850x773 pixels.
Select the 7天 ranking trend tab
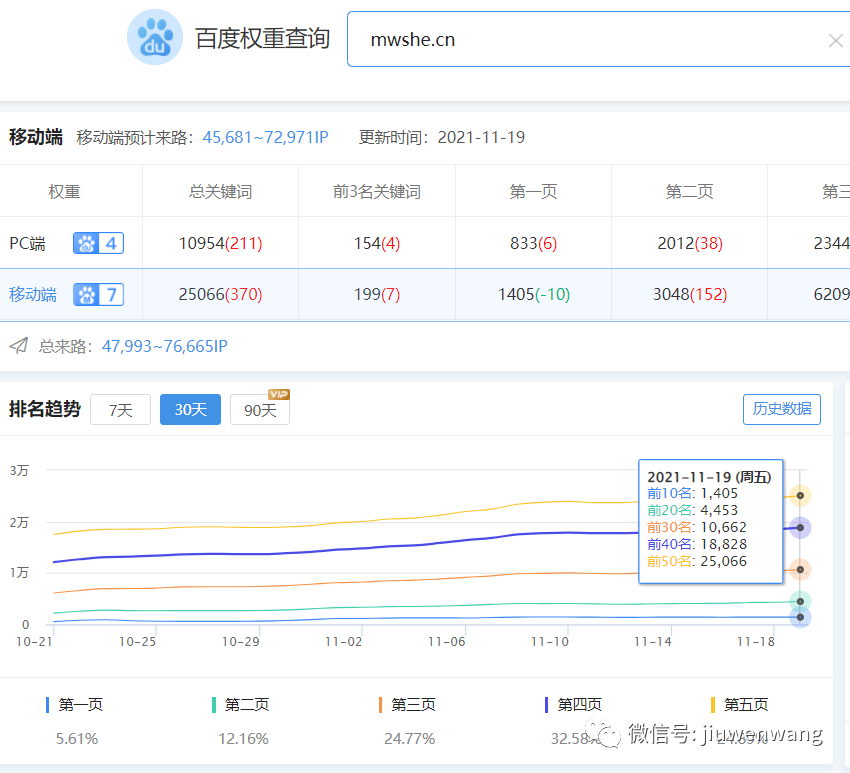click(120, 409)
